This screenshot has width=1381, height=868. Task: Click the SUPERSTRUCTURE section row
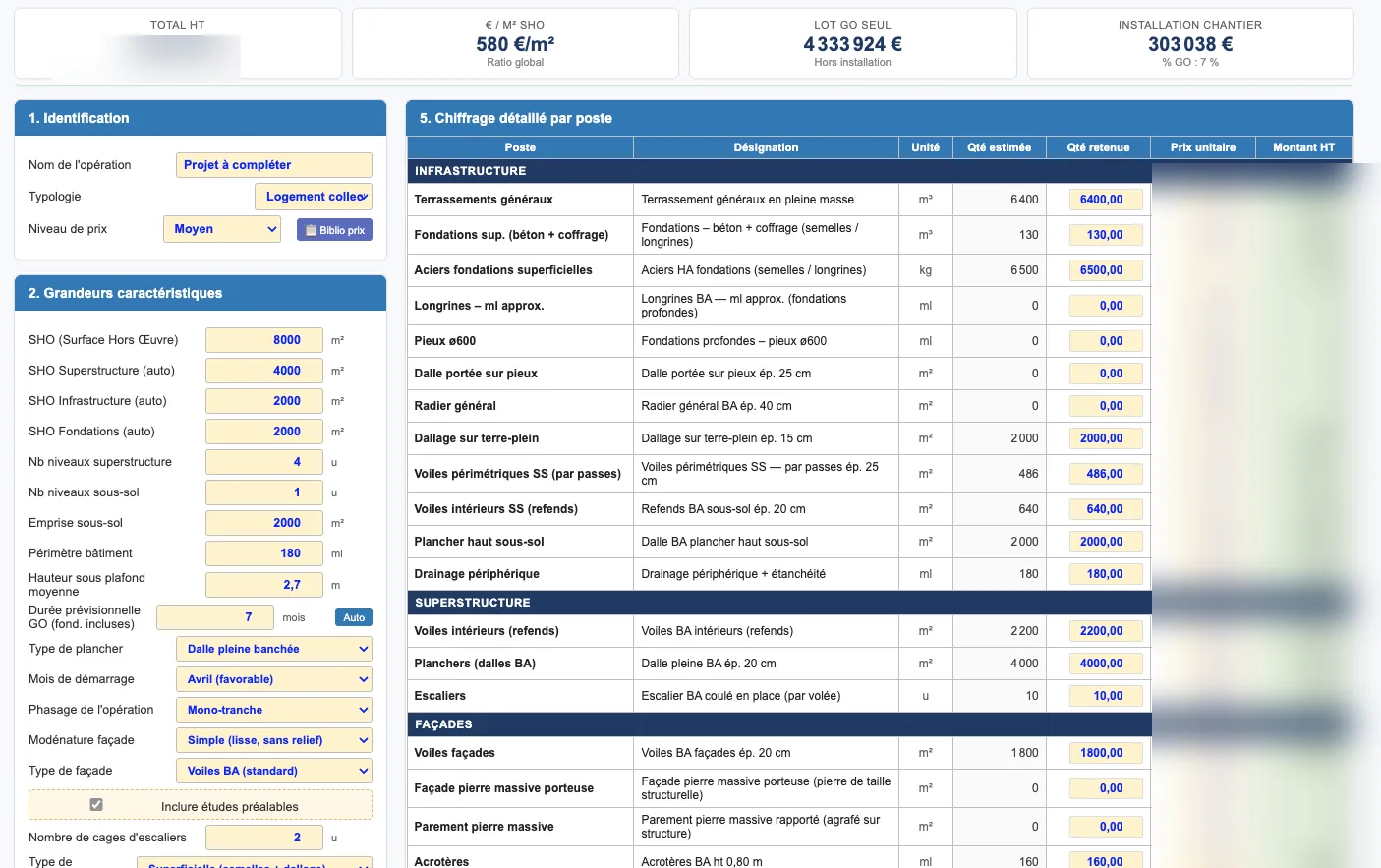[779, 603]
